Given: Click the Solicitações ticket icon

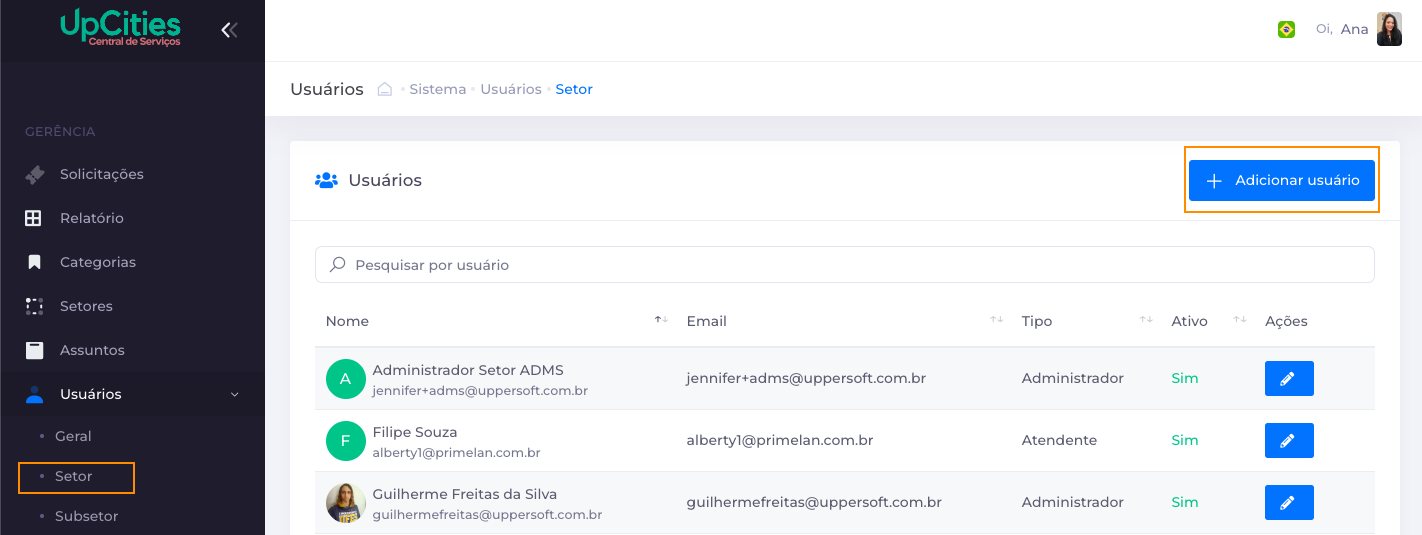Looking at the screenshot, I should tap(35, 174).
